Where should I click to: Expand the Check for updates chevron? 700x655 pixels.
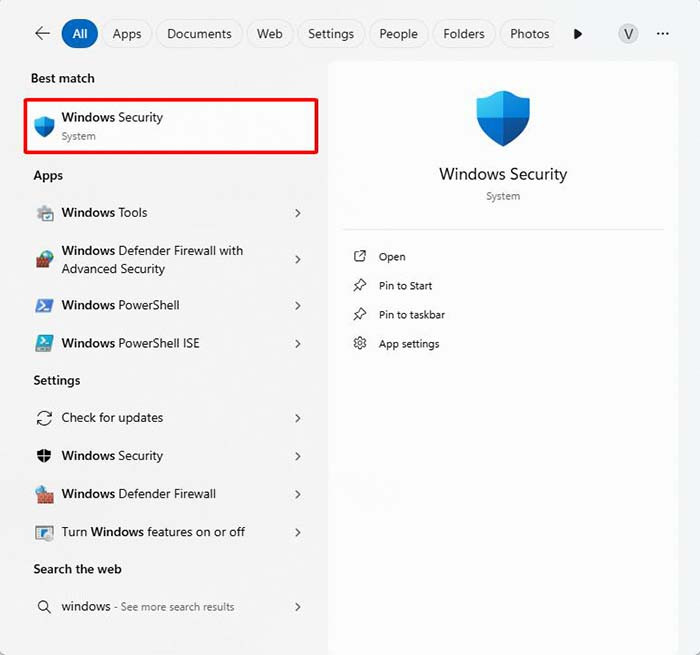298,418
